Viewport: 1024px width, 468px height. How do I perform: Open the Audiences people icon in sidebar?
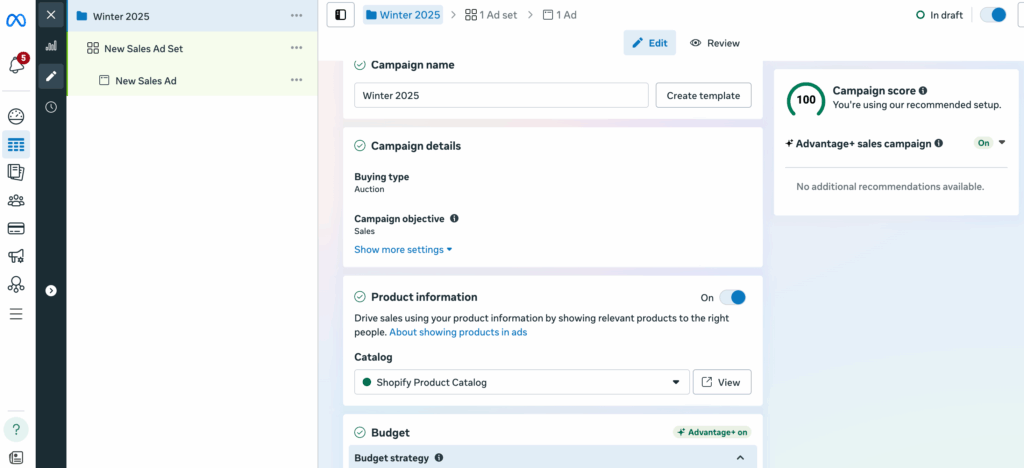click(x=16, y=200)
